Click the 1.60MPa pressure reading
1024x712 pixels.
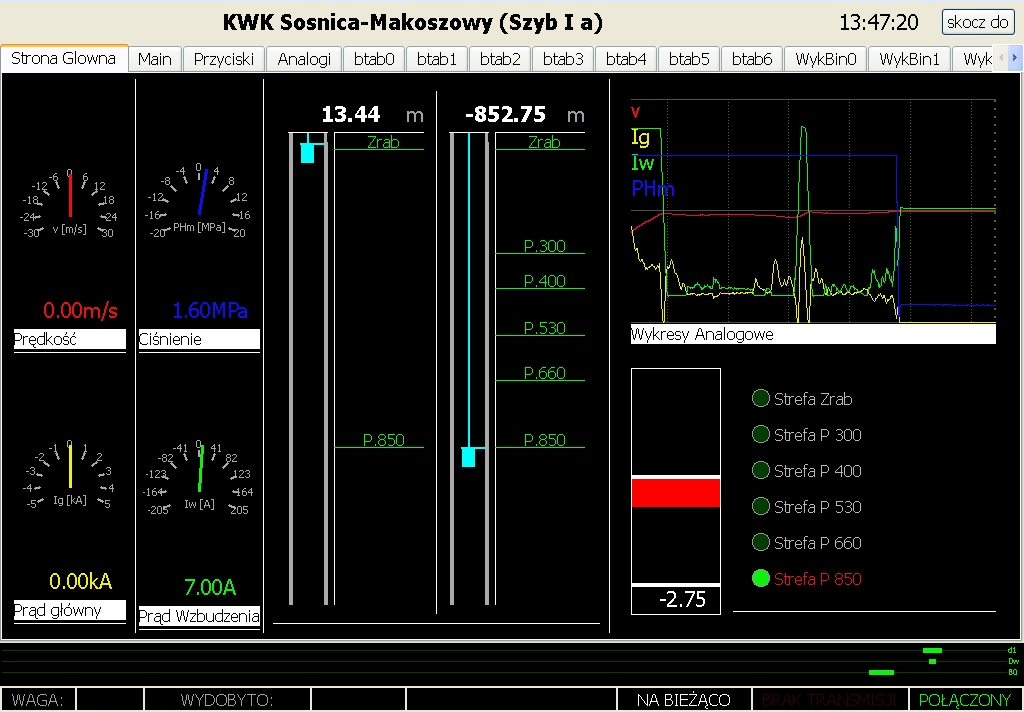point(210,310)
